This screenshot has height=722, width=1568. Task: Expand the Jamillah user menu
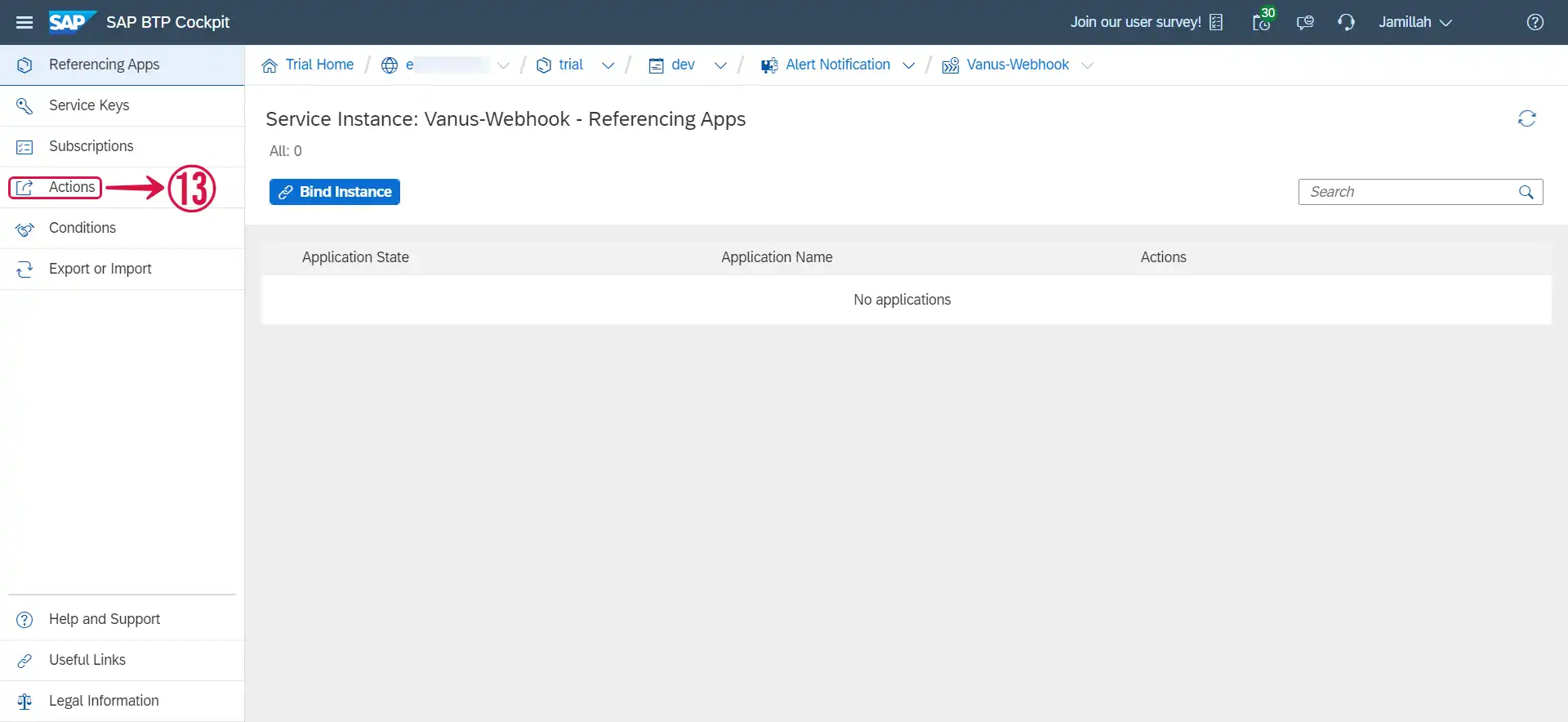click(x=1415, y=22)
